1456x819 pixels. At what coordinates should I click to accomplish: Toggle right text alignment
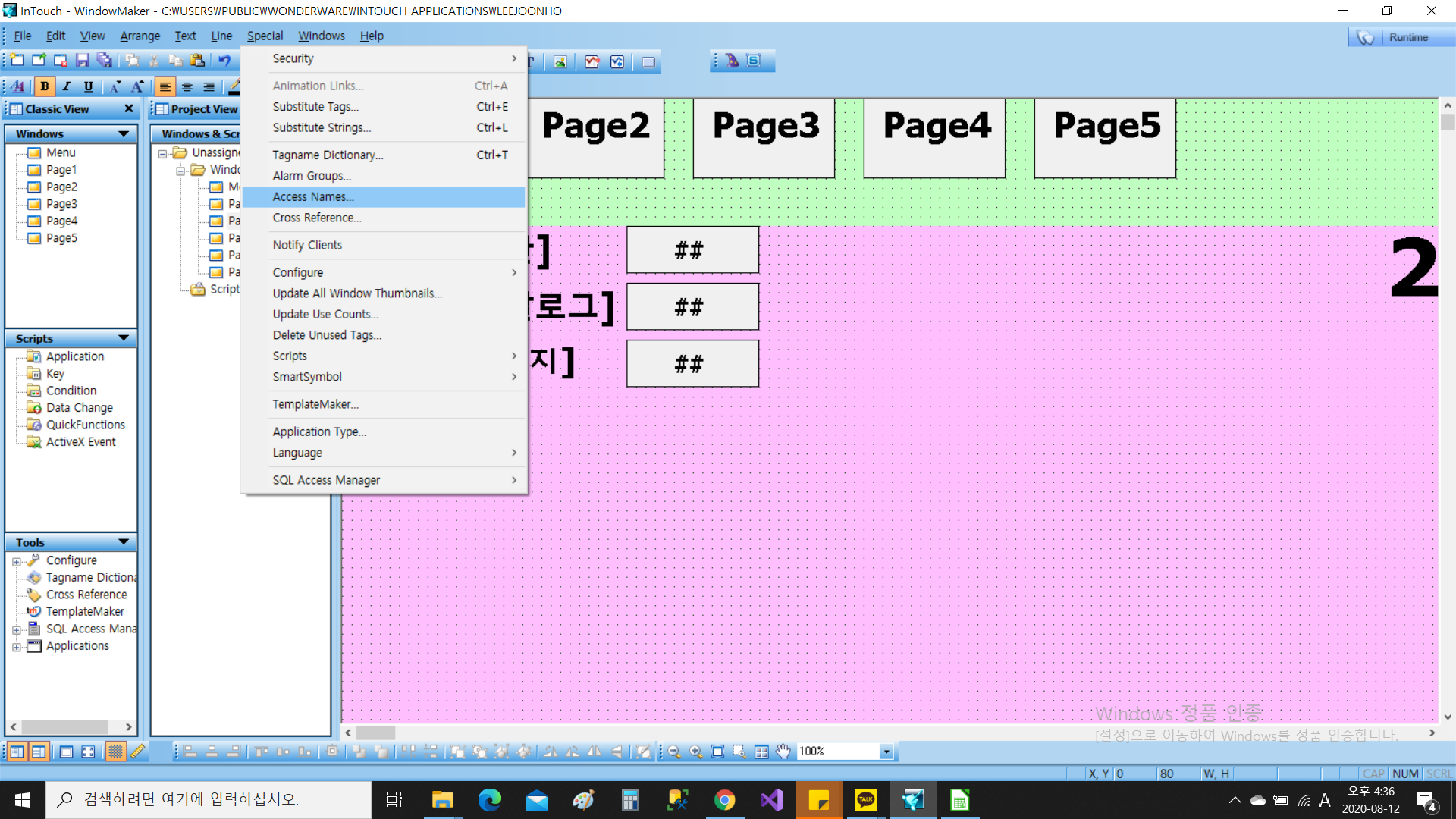click(x=209, y=86)
